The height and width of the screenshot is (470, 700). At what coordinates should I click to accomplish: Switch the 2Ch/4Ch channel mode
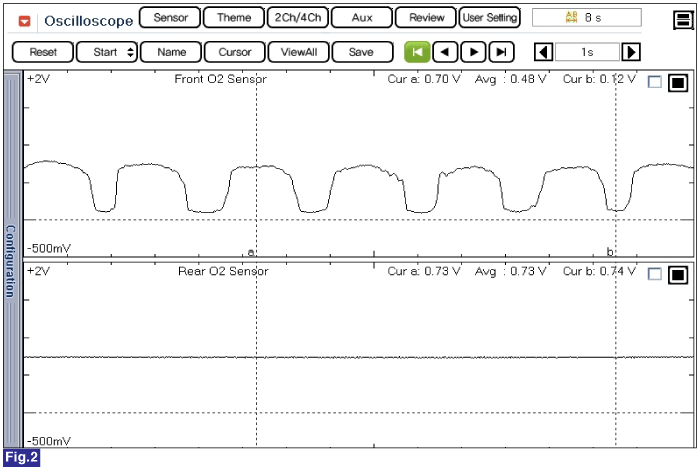point(297,18)
